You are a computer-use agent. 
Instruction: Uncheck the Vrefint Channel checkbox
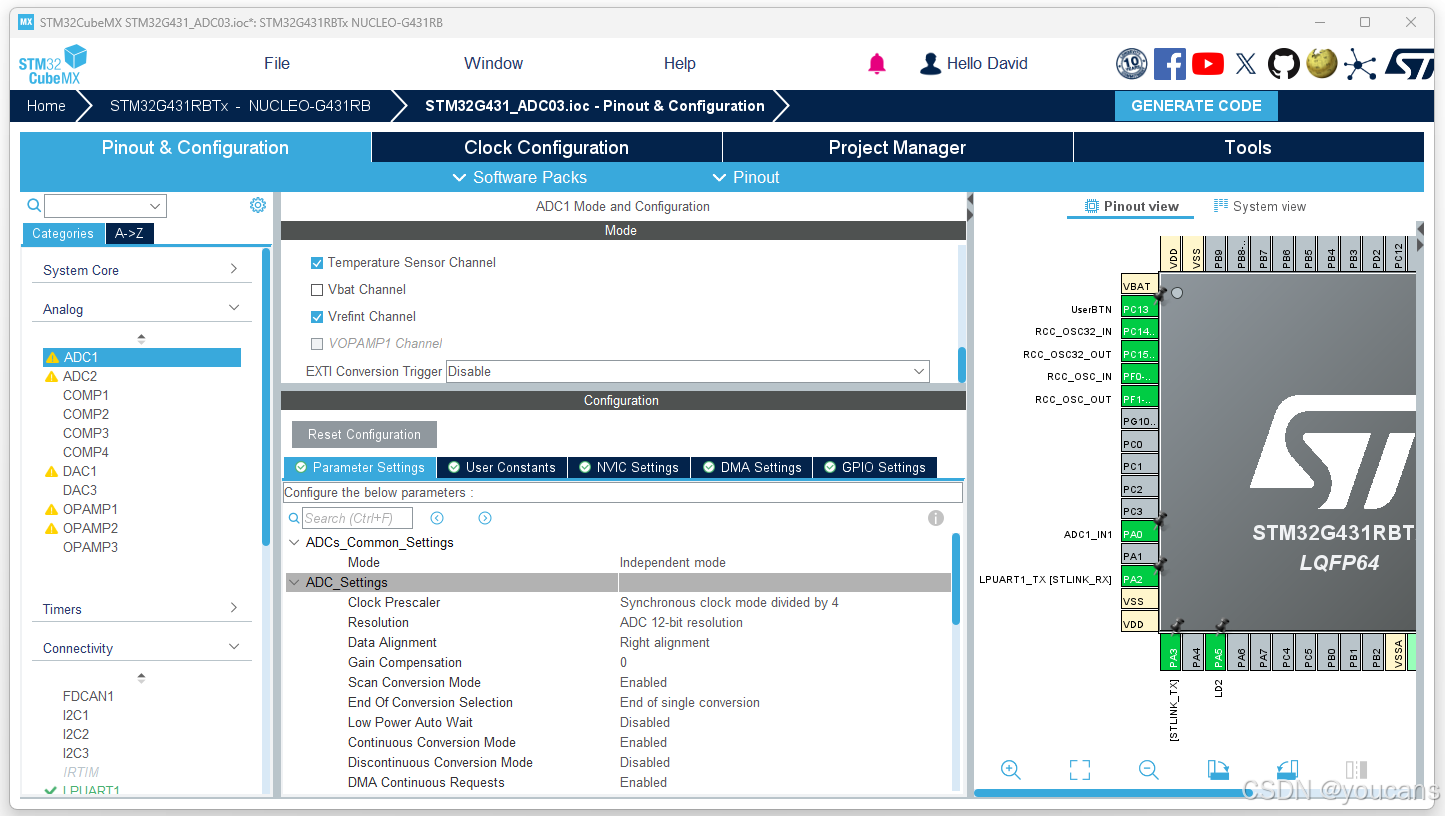[317, 317]
